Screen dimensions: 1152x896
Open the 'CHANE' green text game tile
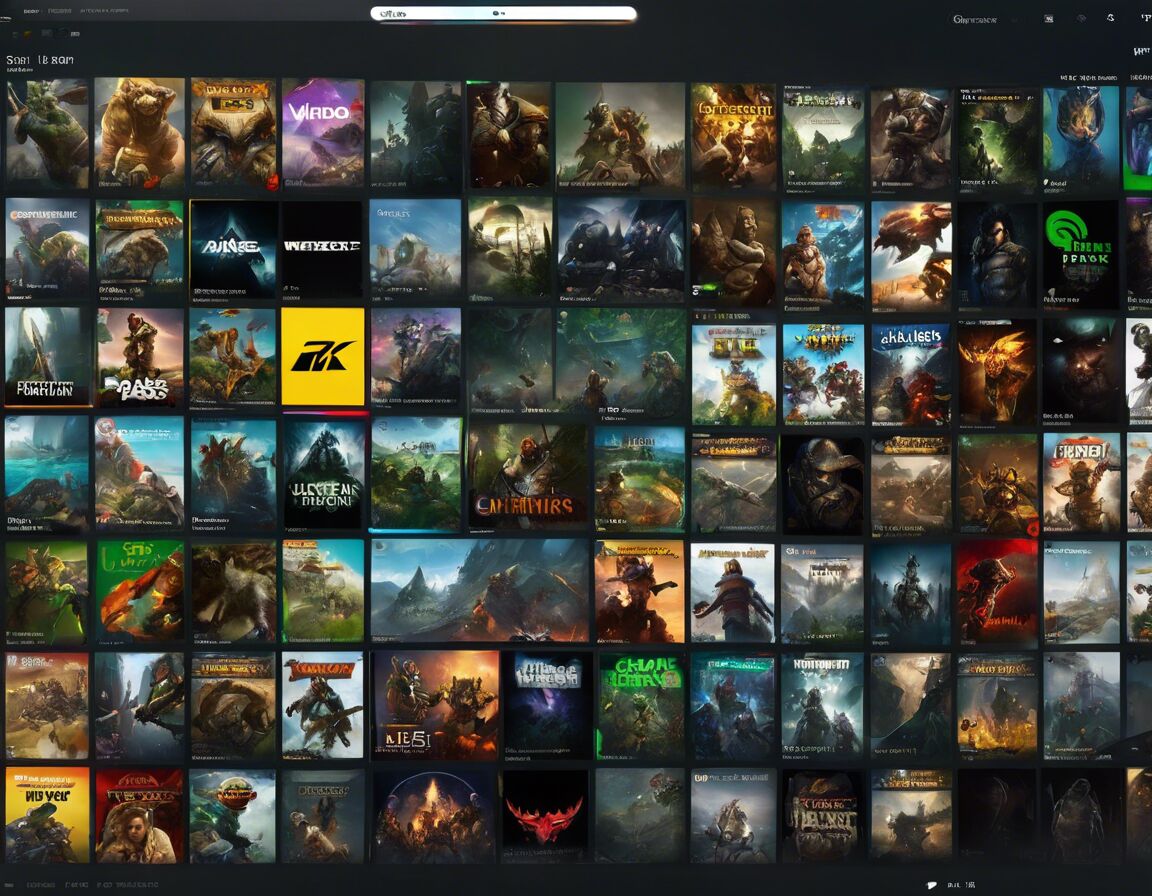pos(641,706)
